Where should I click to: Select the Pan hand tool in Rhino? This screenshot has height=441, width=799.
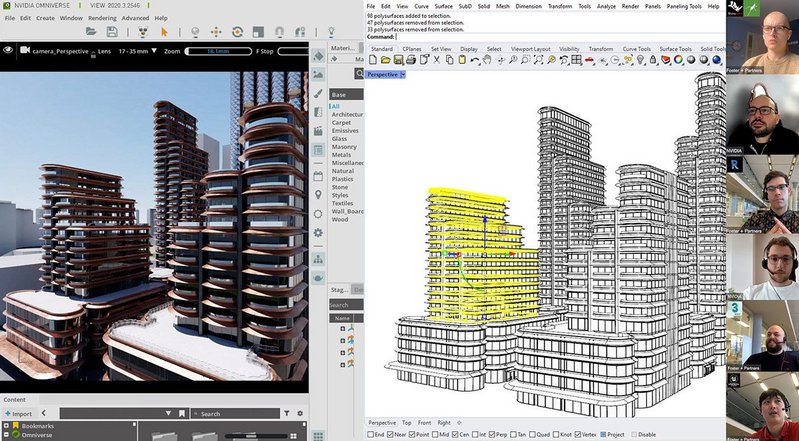click(487, 60)
